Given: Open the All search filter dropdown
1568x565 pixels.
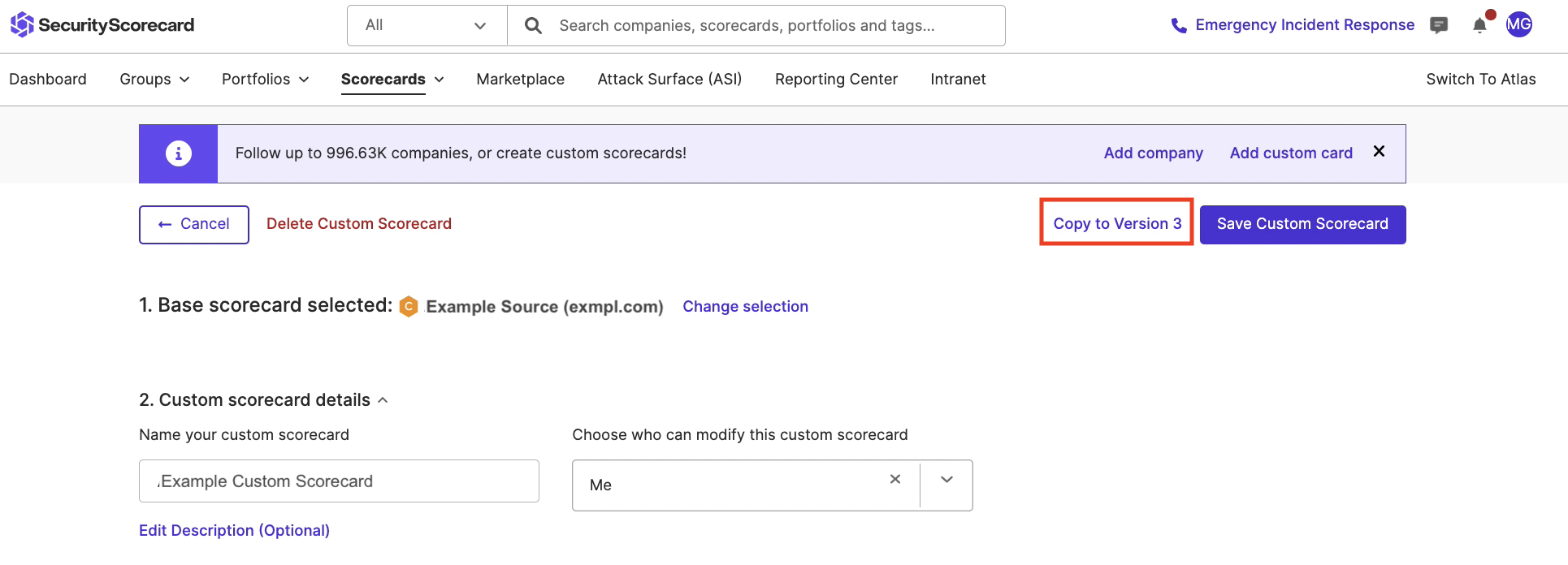Looking at the screenshot, I should [427, 26].
